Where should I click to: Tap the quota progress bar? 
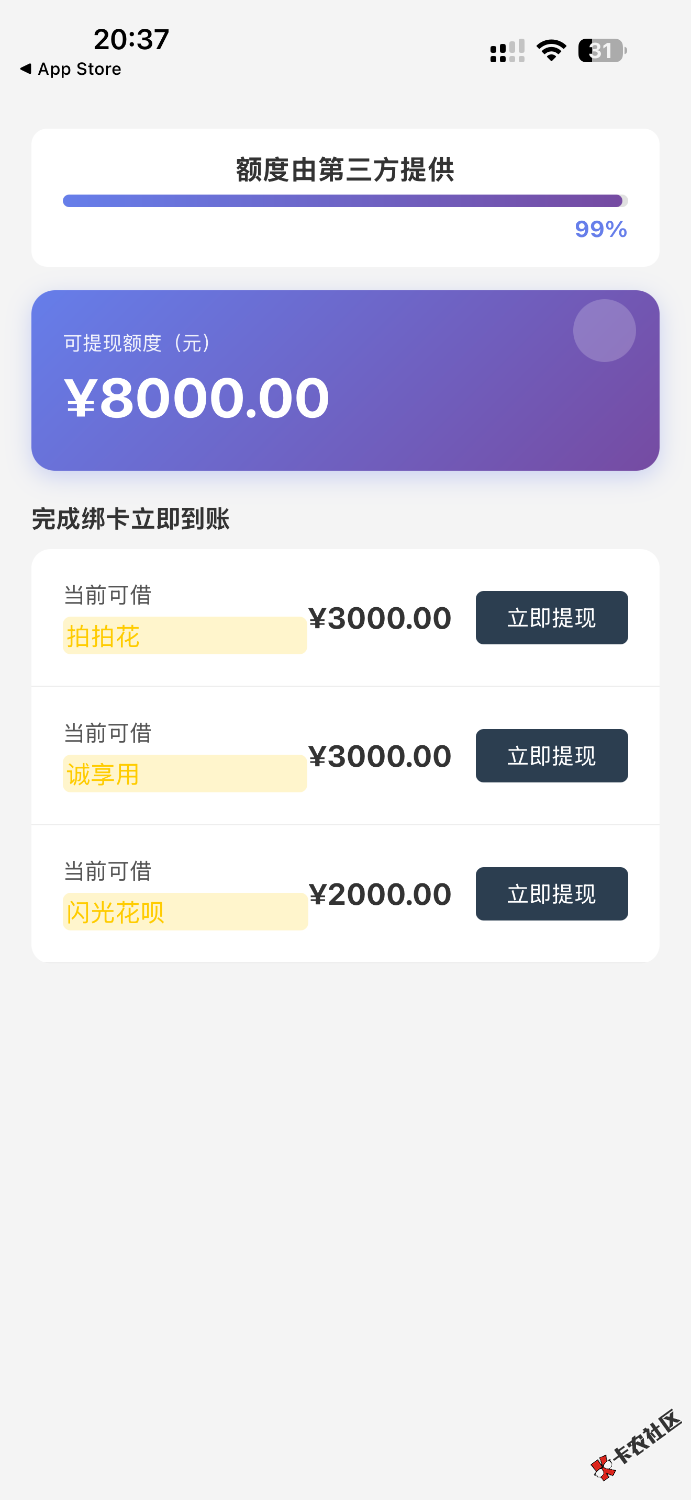click(344, 201)
